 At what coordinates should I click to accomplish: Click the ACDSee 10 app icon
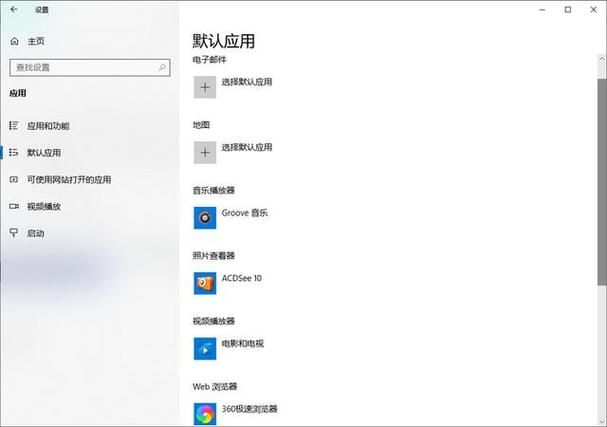(x=204, y=282)
